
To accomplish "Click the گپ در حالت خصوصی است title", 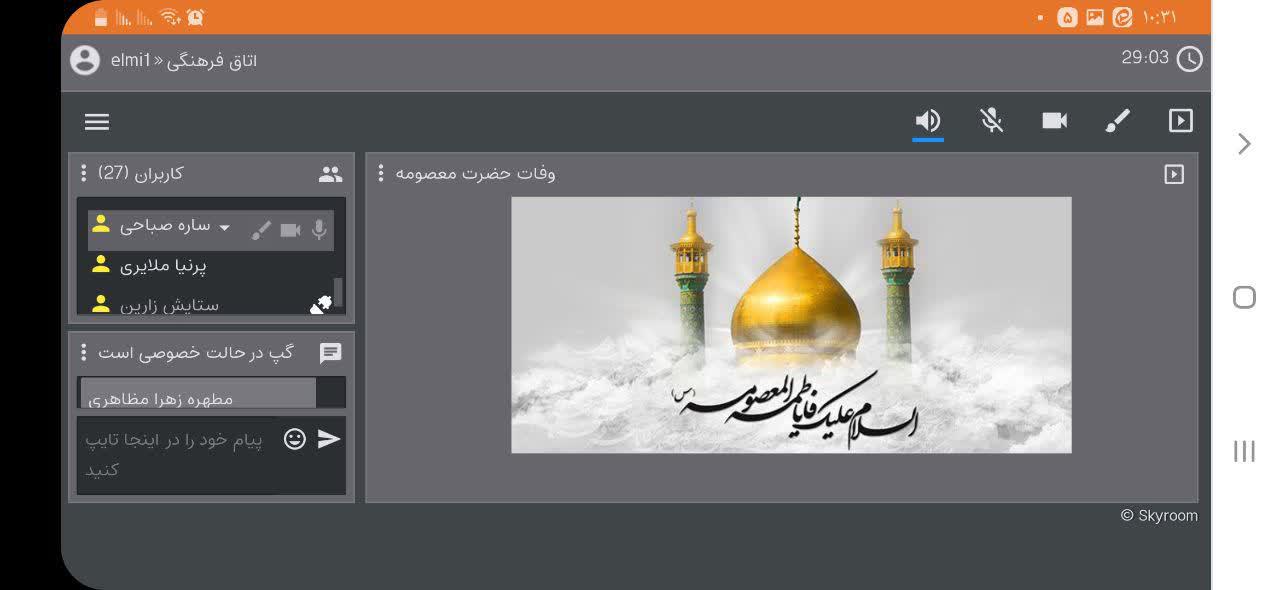I will coord(196,353).
